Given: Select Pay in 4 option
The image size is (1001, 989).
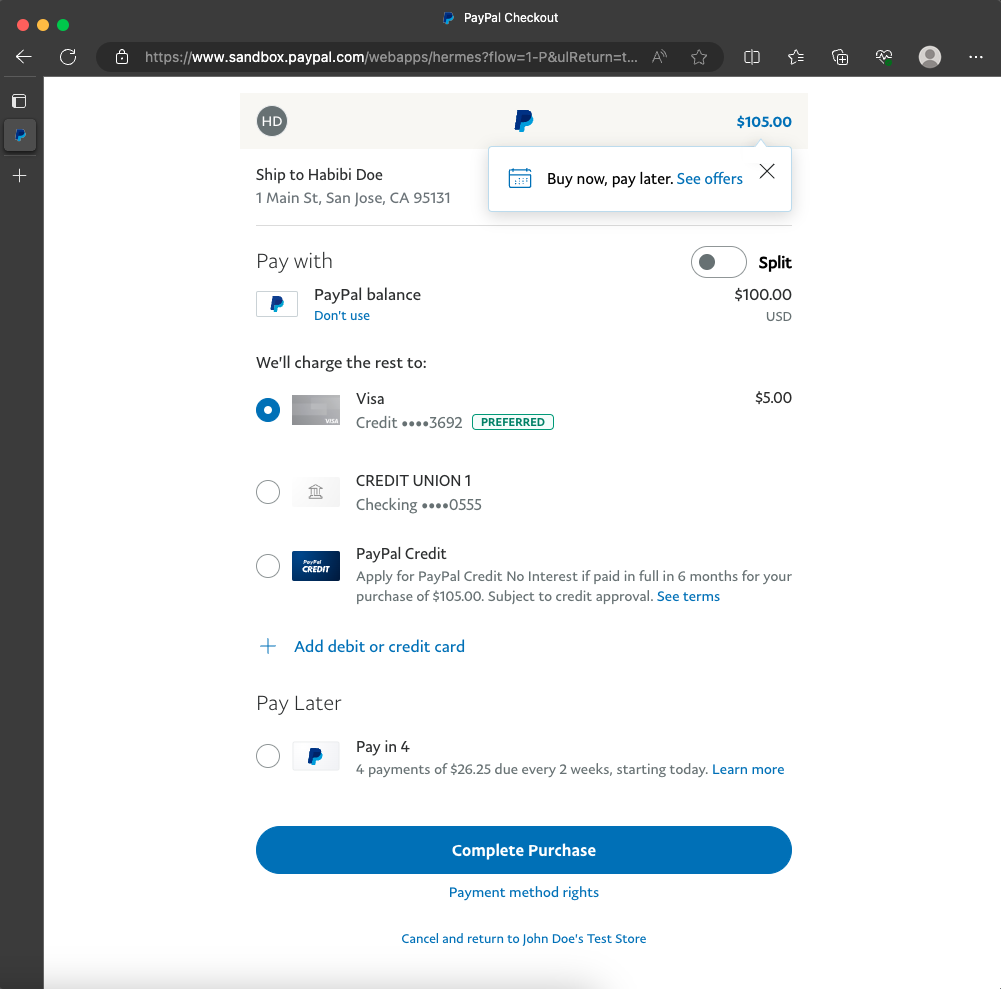Looking at the screenshot, I should point(268,756).
